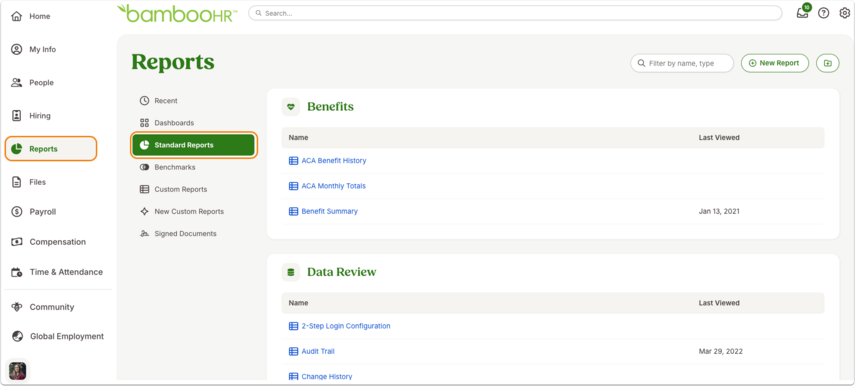Click the New Report button
The image size is (855, 386).
[774, 63]
